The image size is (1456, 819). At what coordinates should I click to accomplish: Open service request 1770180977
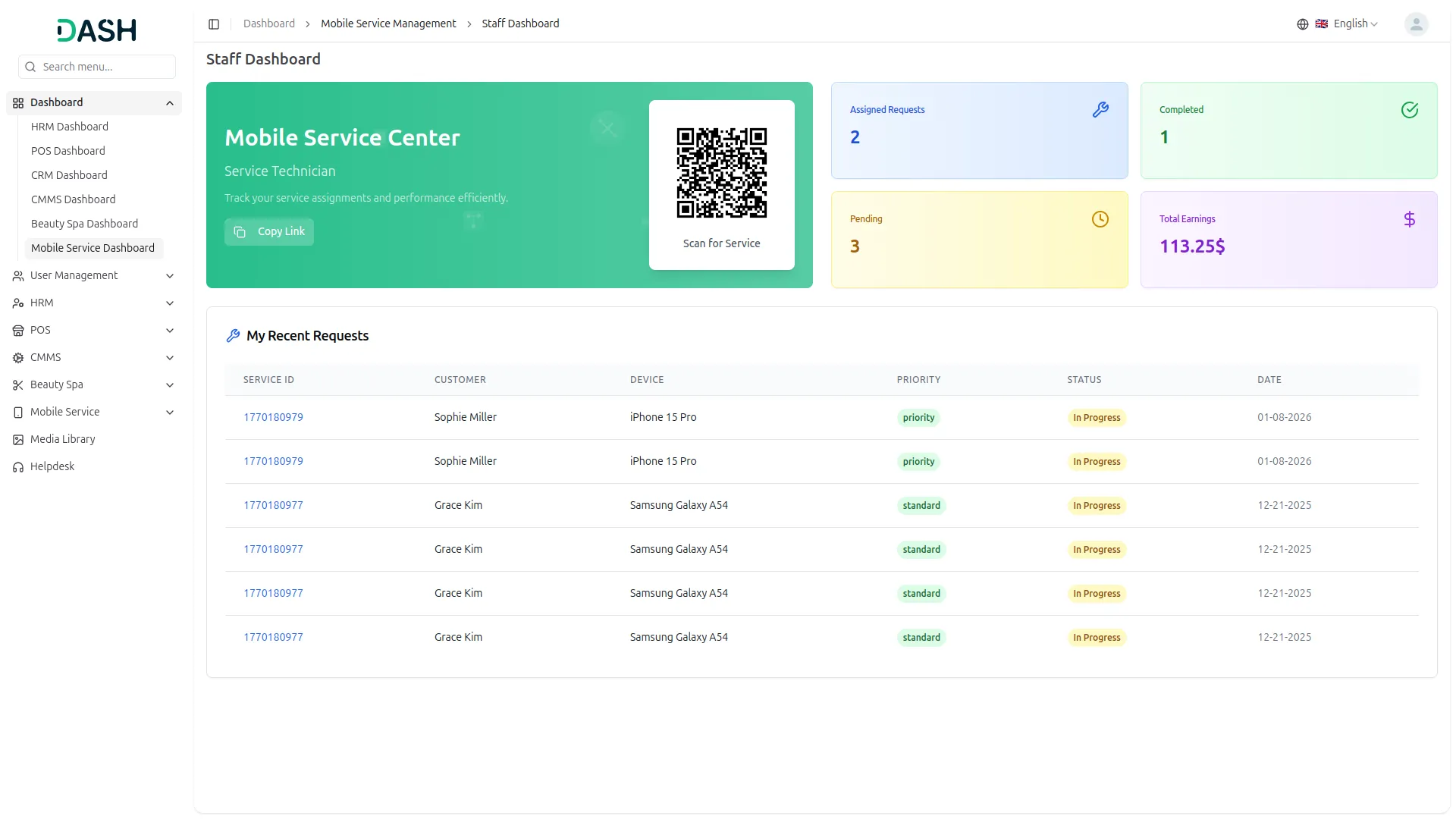273,505
